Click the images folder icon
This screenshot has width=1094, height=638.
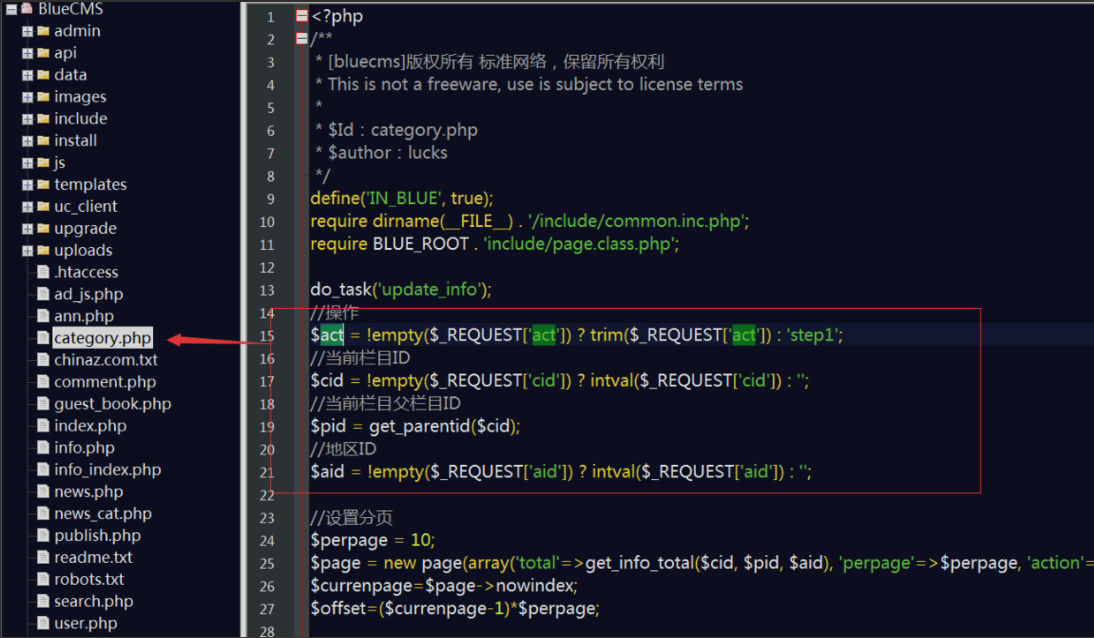[43, 96]
